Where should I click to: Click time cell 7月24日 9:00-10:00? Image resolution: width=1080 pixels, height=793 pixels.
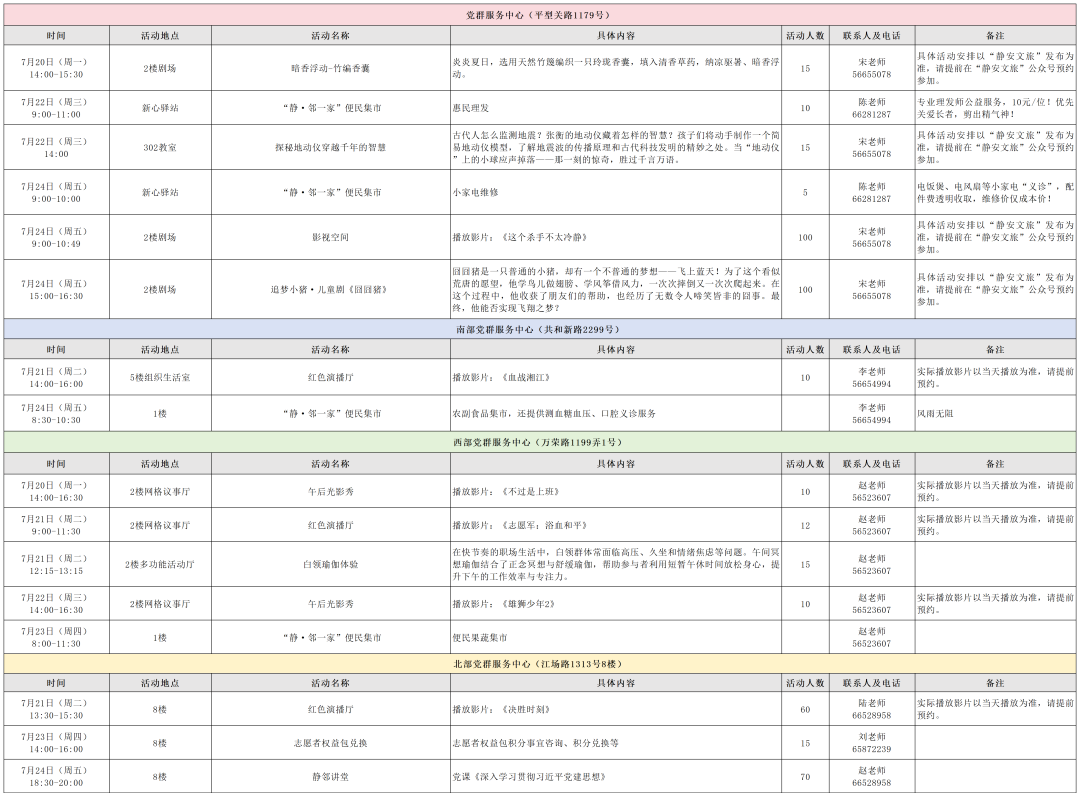click(56, 192)
